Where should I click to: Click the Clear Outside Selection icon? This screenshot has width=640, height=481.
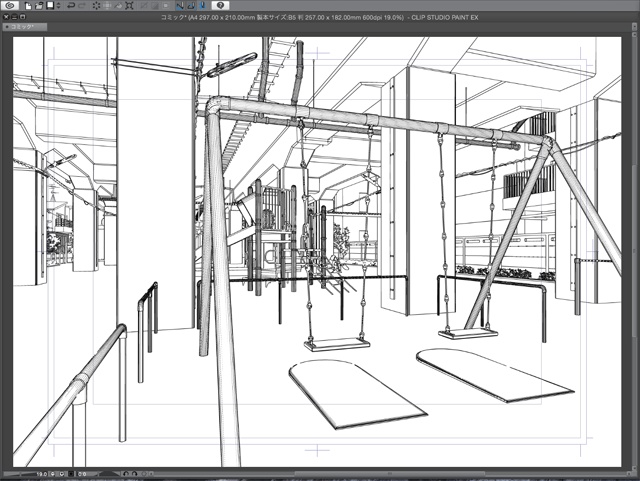pos(107,6)
